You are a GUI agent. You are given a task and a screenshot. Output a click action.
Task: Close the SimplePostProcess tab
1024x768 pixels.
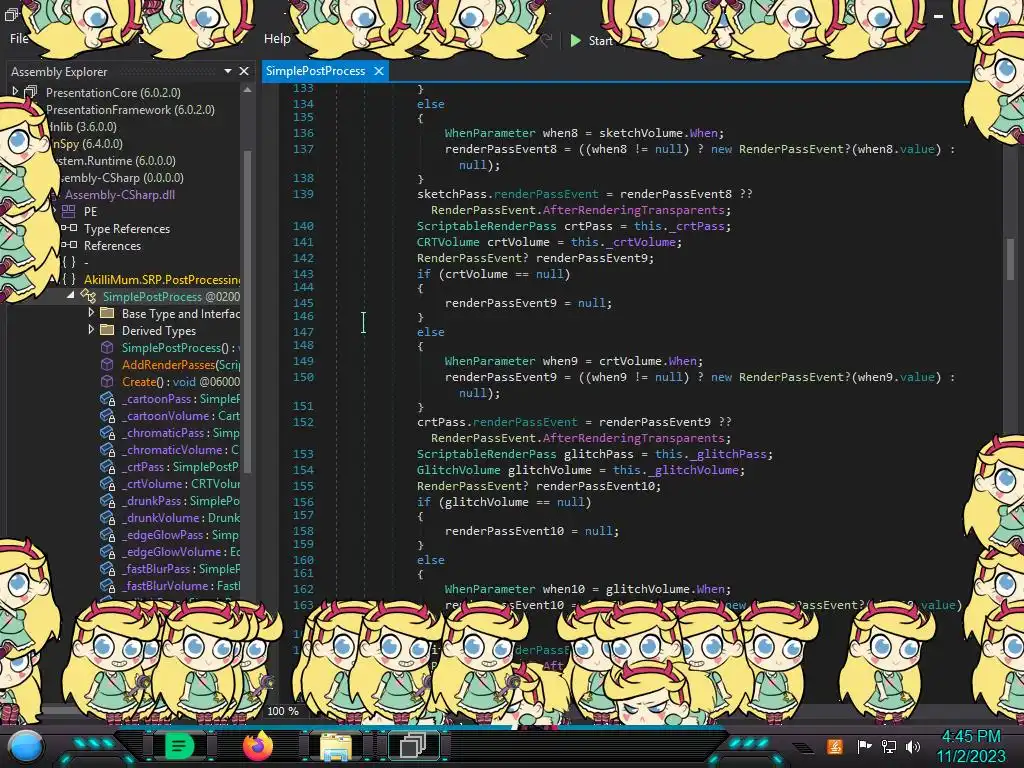pos(379,71)
